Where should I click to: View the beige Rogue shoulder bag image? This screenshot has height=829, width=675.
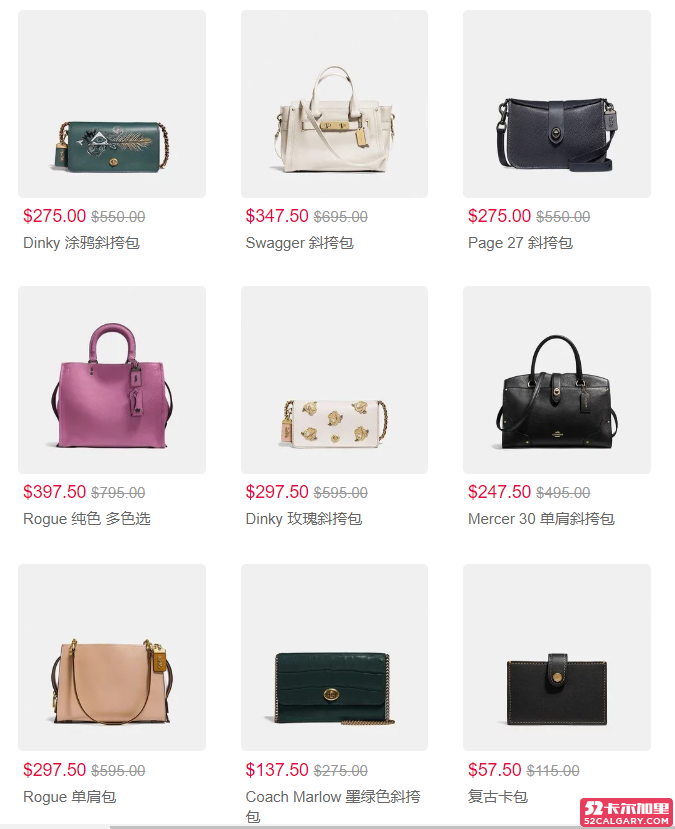pos(112,657)
